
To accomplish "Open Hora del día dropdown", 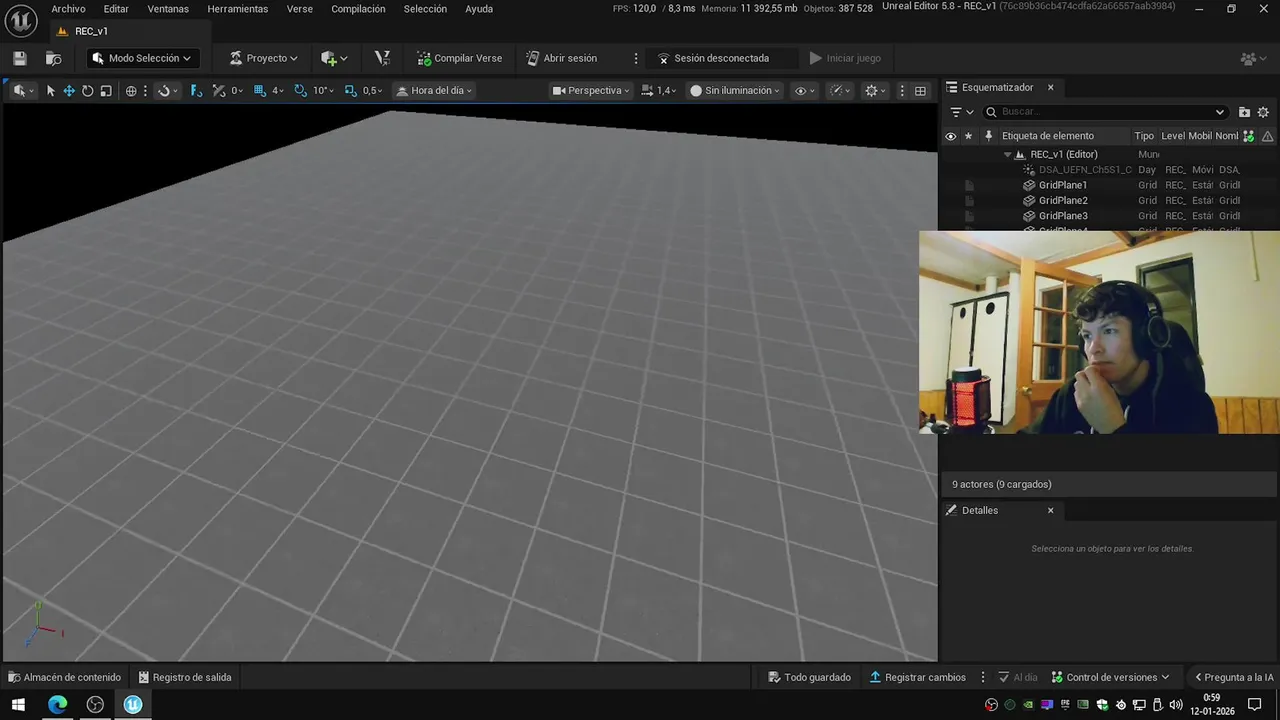I will click(434, 90).
